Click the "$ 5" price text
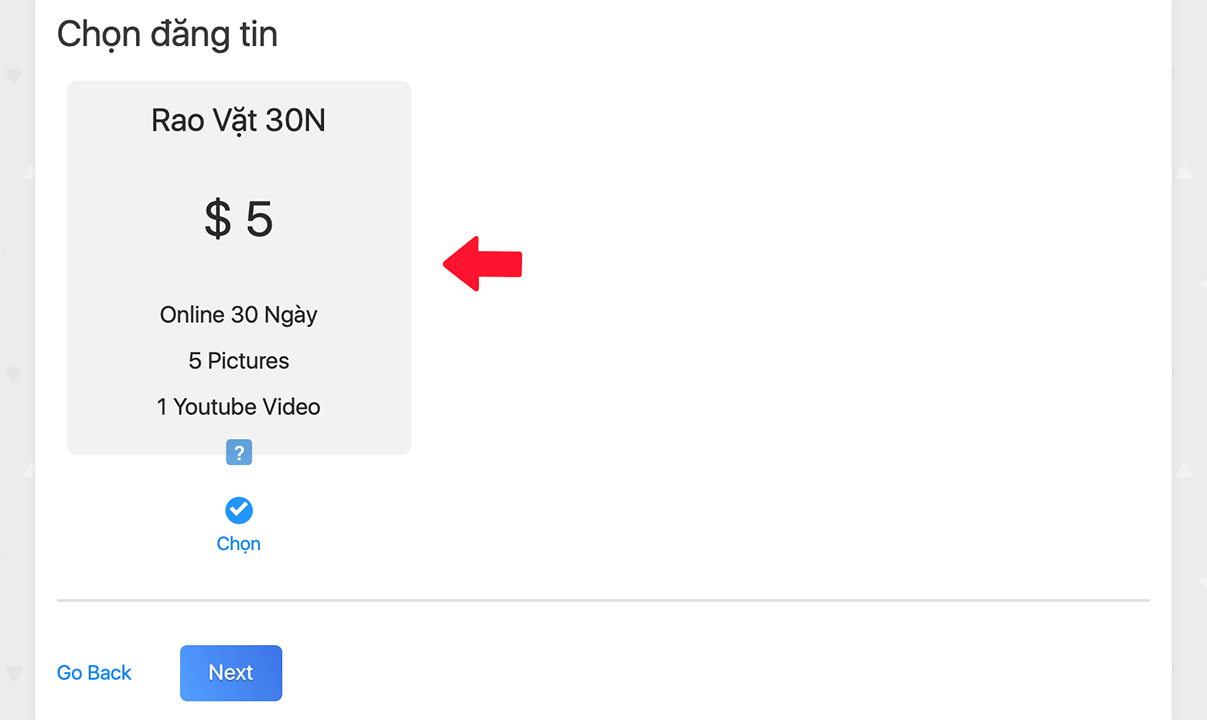This screenshot has width=1207, height=720. (238, 219)
